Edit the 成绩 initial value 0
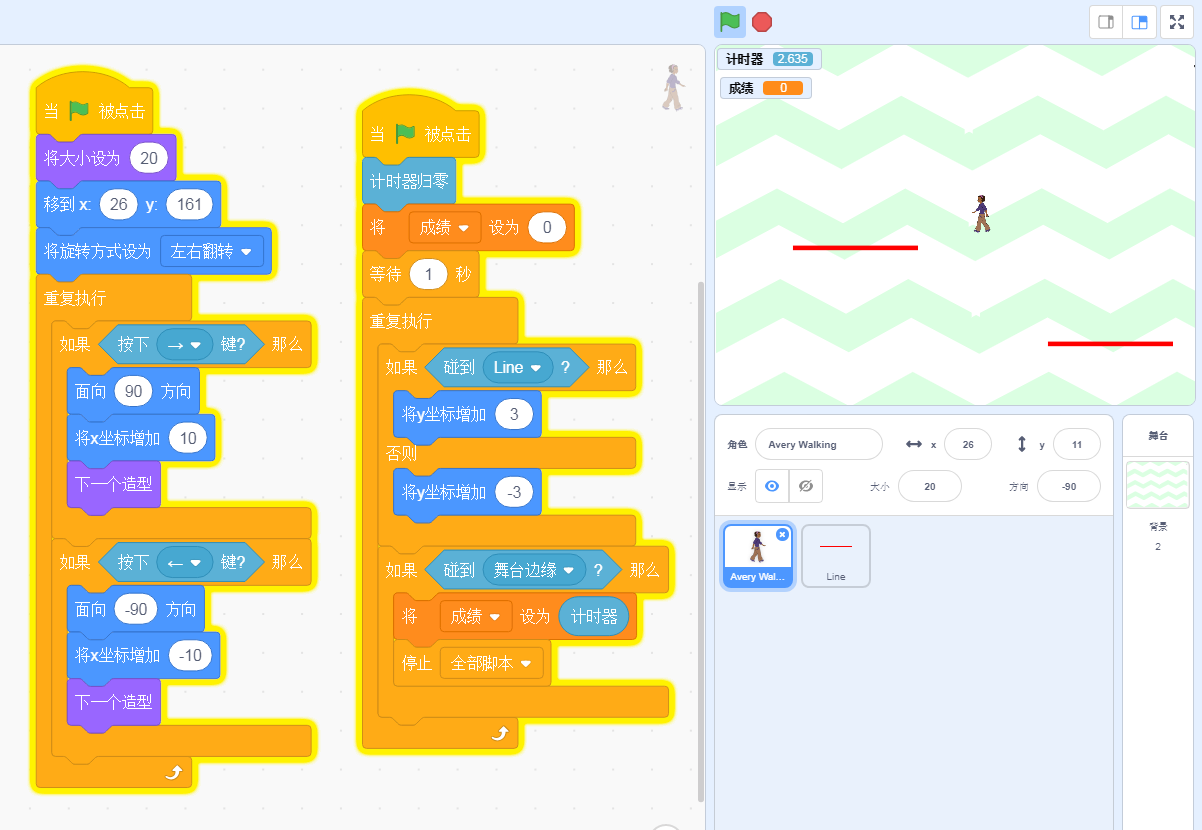This screenshot has width=1202, height=830. (x=547, y=228)
